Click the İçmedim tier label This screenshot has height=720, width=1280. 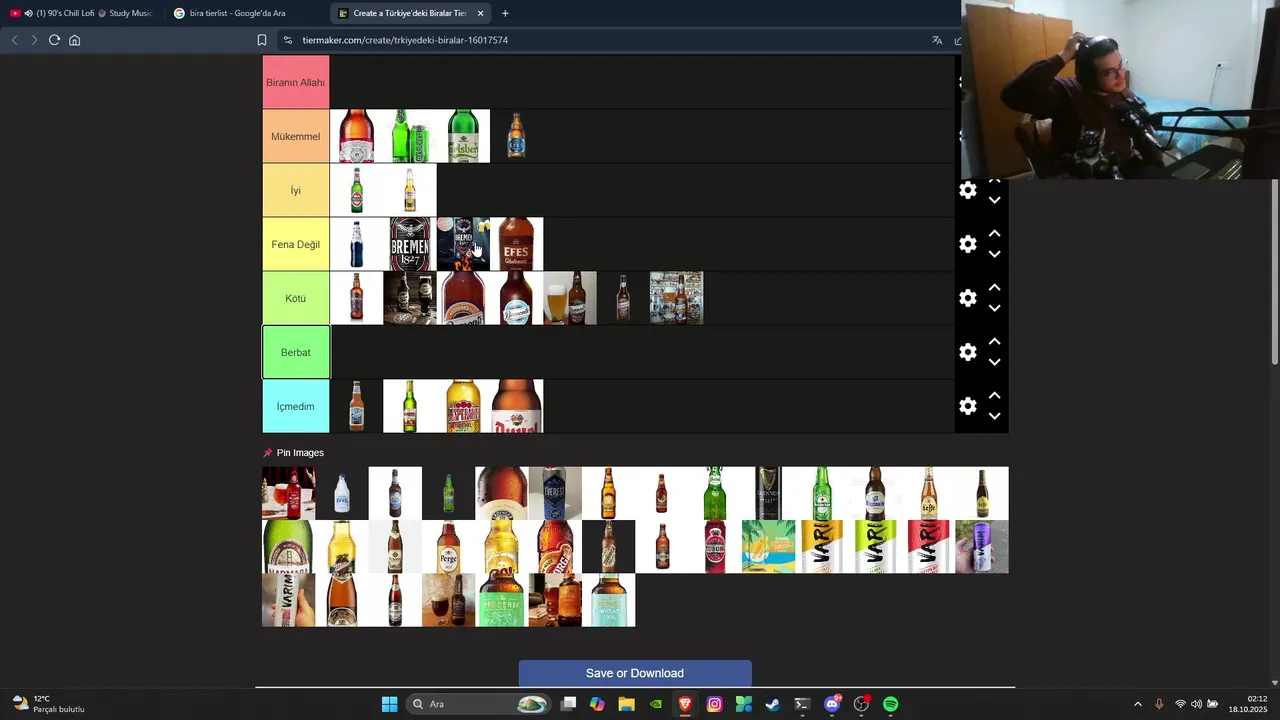click(x=296, y=406)
